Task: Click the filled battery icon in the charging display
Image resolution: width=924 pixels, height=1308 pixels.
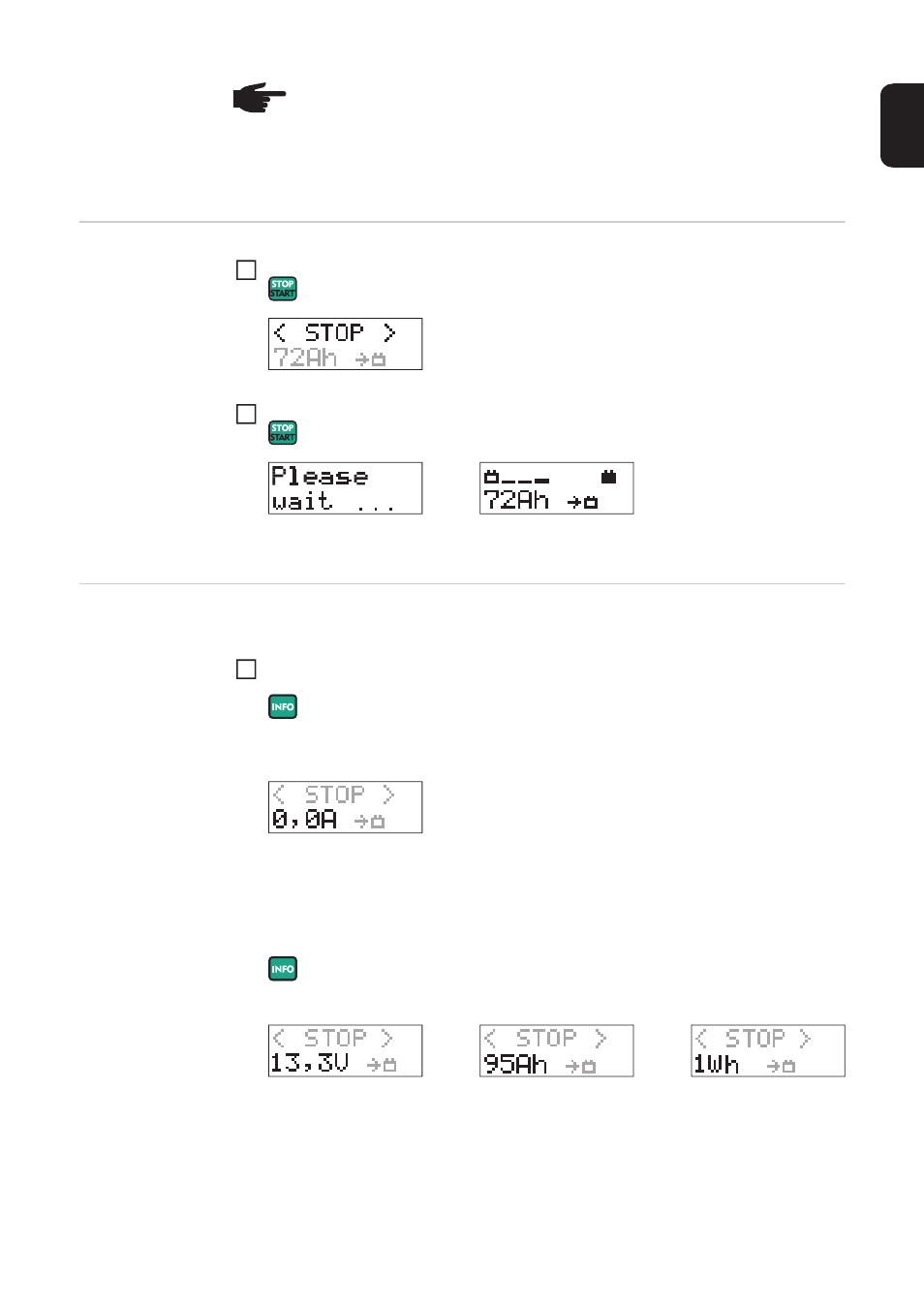Action: (x=608, y=477)
